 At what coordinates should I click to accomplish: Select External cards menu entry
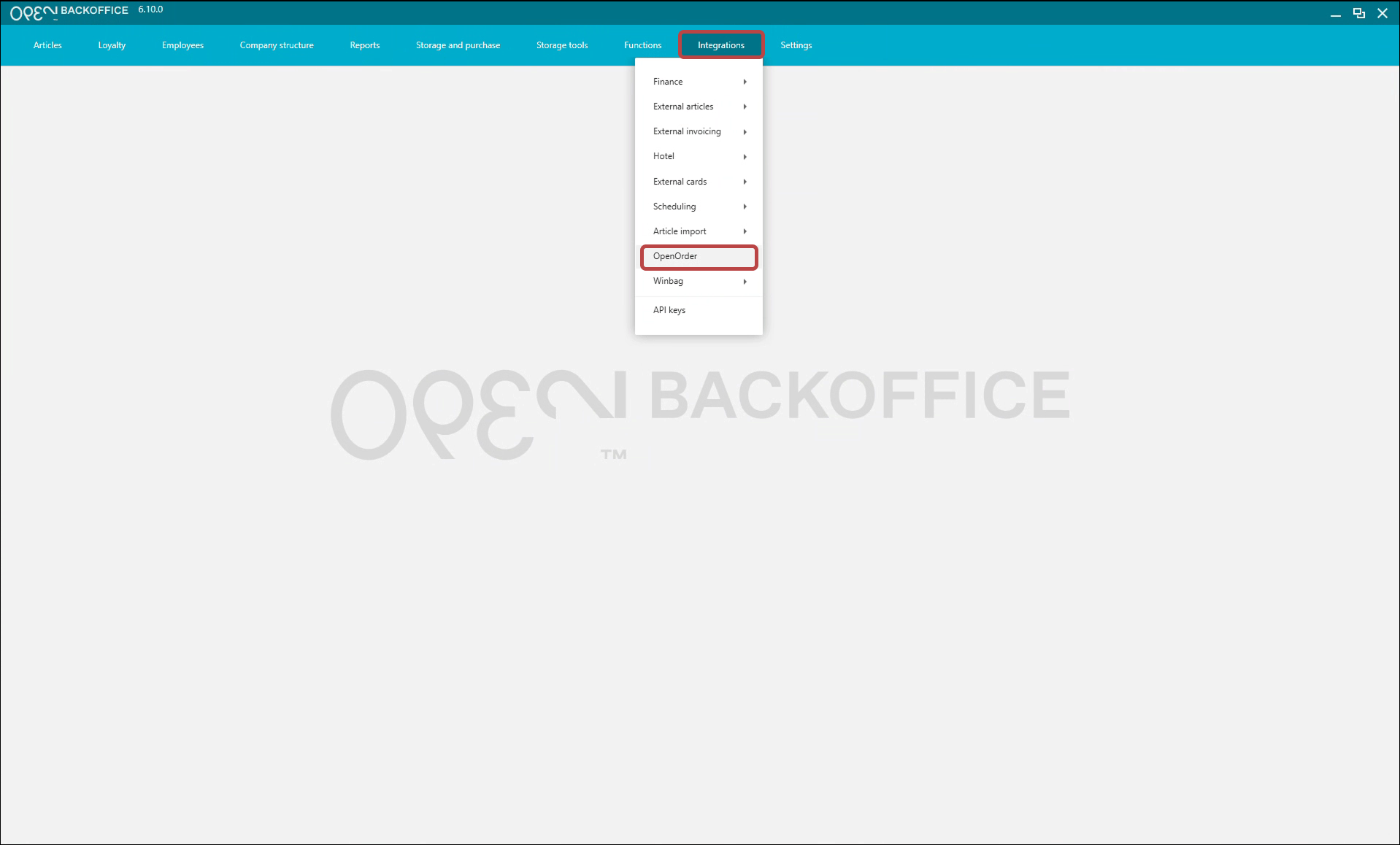point(699,182)
